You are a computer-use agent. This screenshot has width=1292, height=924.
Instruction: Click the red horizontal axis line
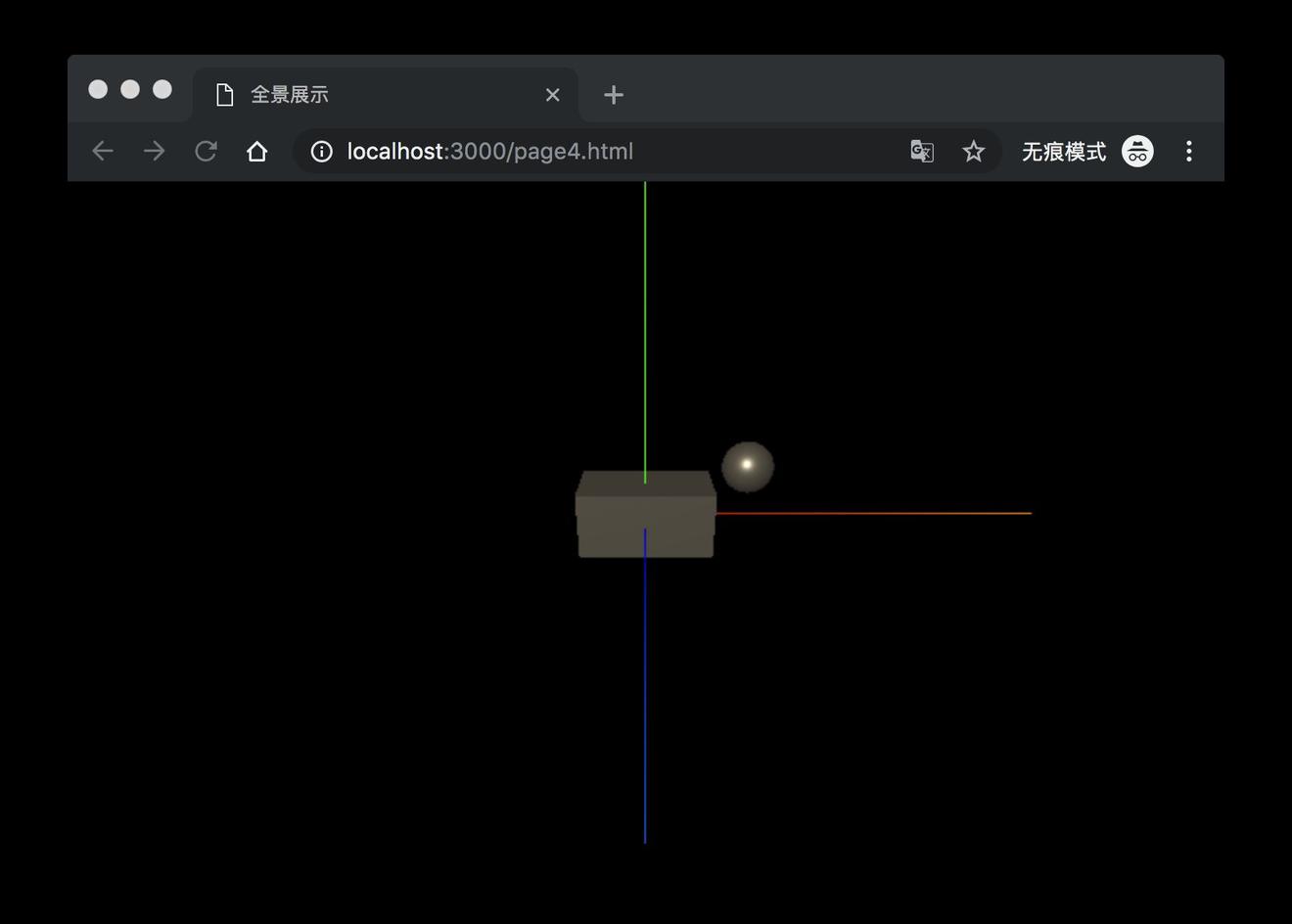point(881,513)
